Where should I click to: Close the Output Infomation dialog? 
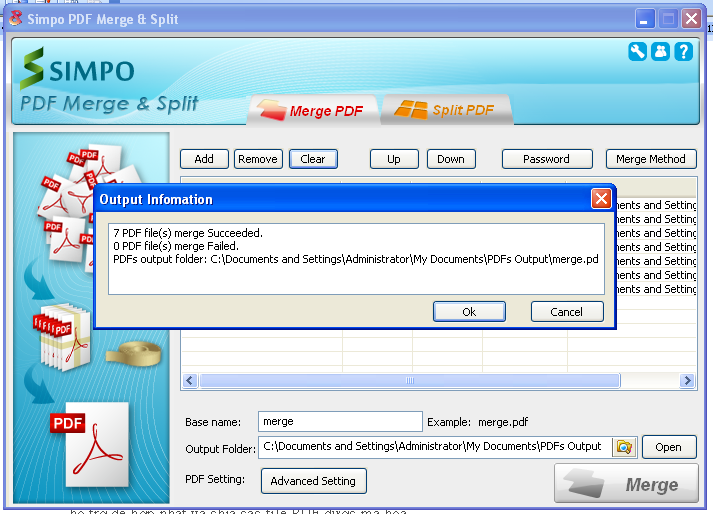(x=601, y=199)
